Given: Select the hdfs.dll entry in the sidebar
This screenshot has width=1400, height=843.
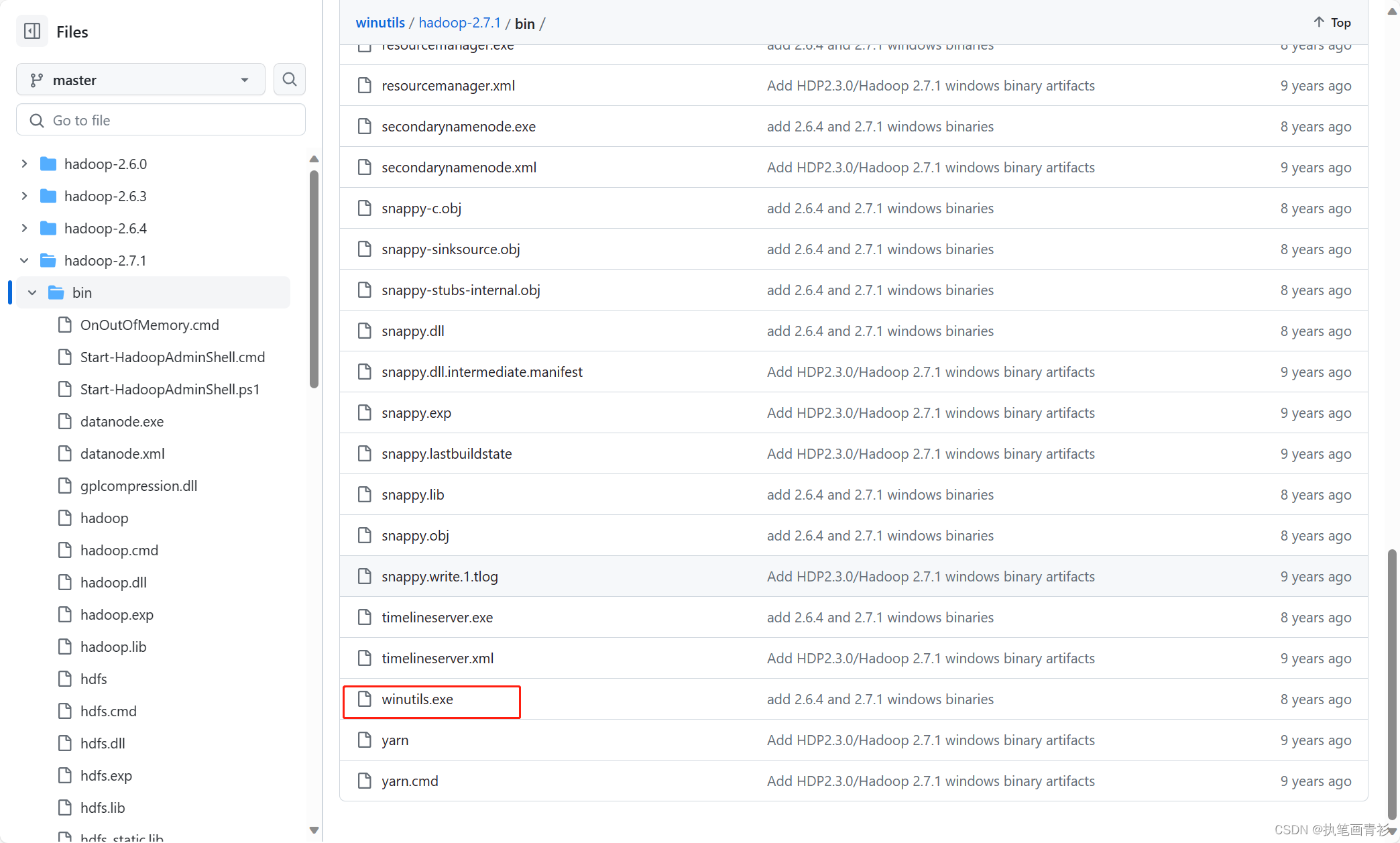Looking at the screenshot, I should tap(103, 743).
